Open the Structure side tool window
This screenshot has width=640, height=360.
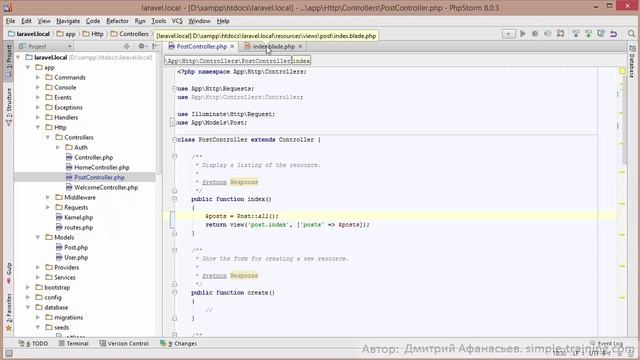9,107
